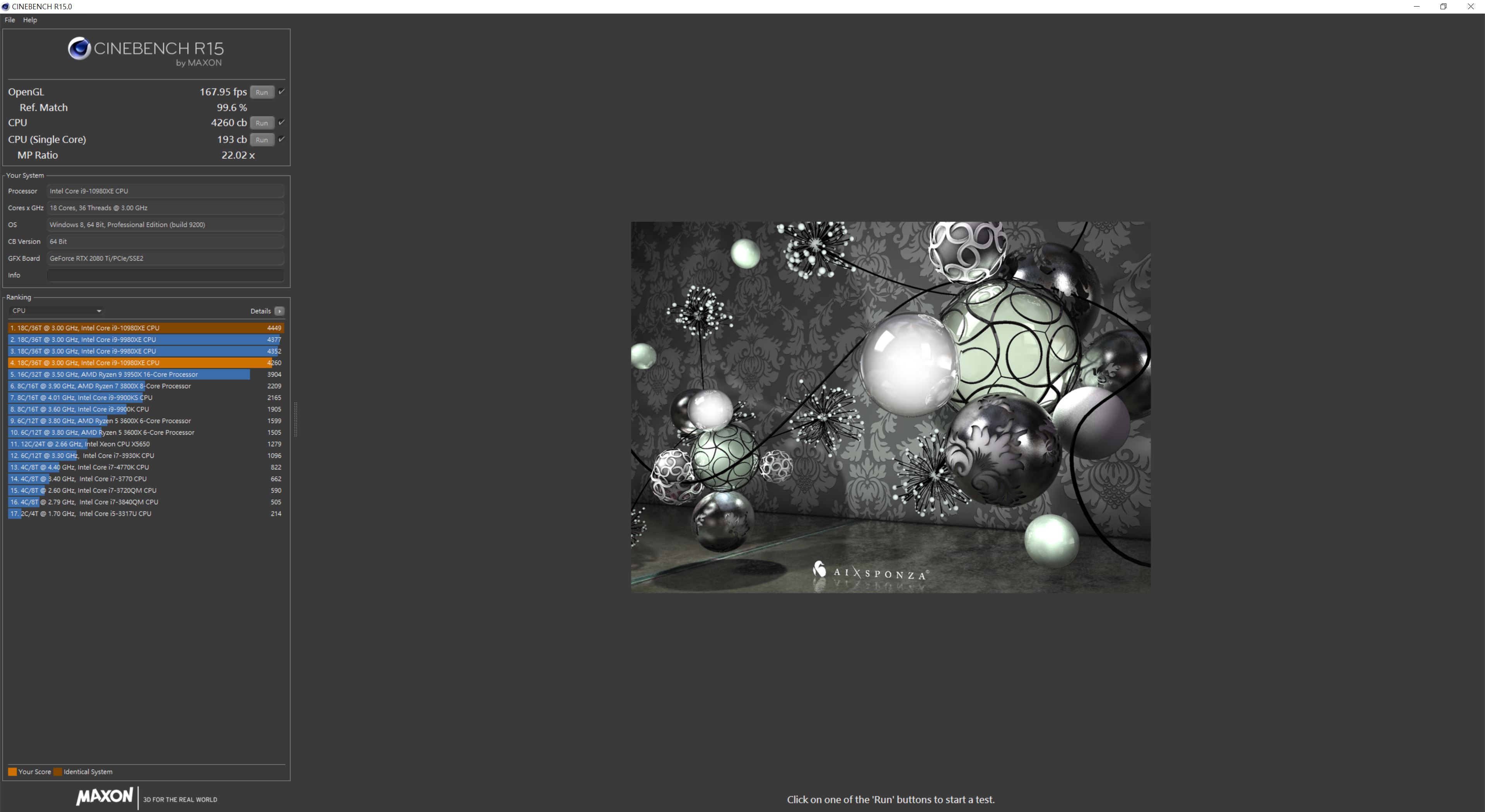
Task: Click the Details arrow icon in Ranking
Action: [280, 311]
